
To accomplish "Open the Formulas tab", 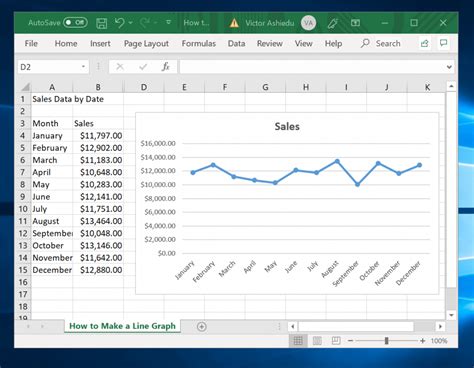I will coord(199,43).
